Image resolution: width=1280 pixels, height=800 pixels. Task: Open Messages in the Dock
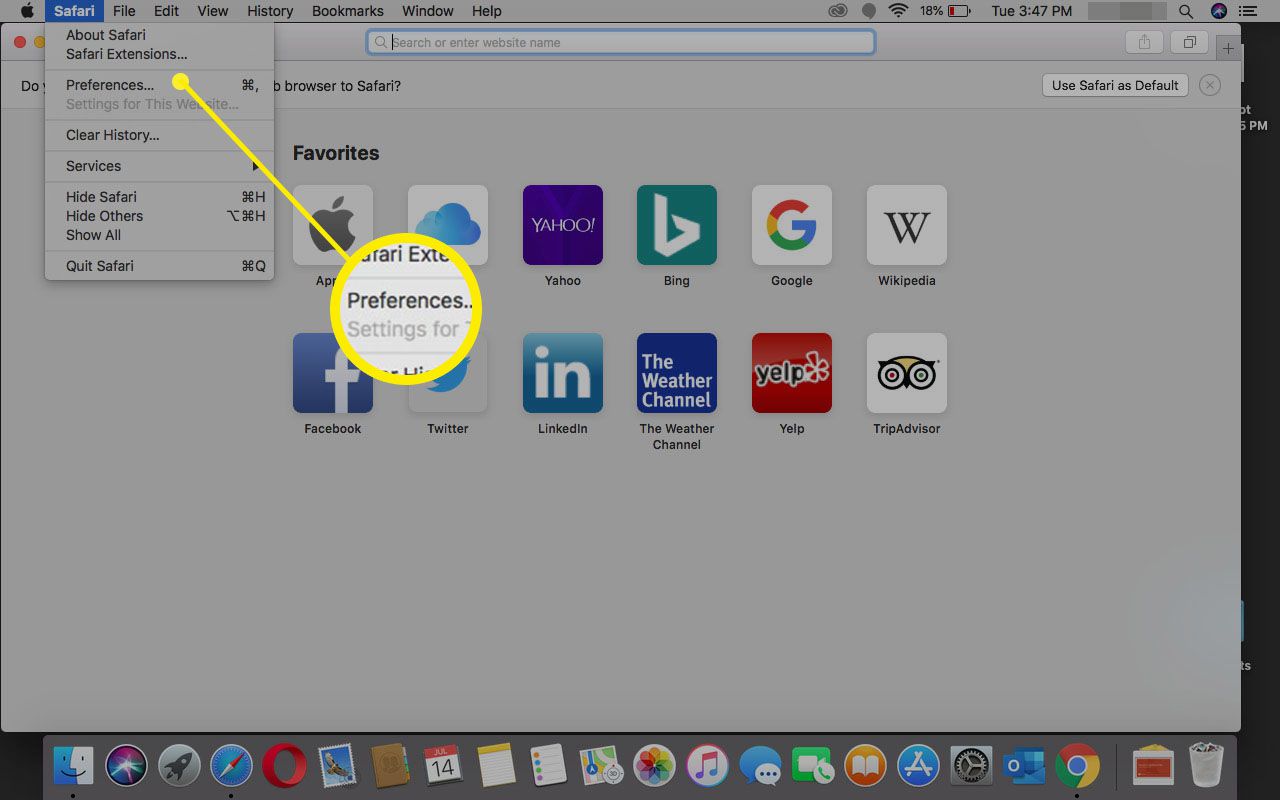pos(761,766)
